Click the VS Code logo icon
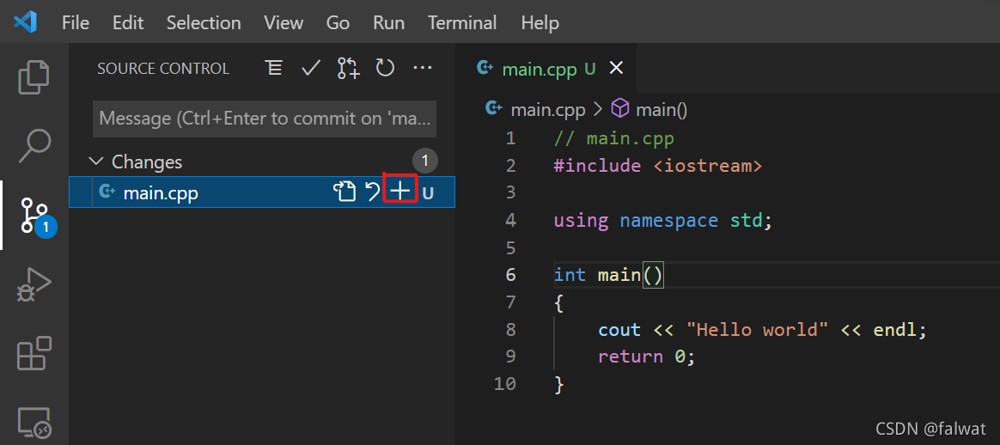The height and width of the screenshot is (445, 1000). click(25, 23)
